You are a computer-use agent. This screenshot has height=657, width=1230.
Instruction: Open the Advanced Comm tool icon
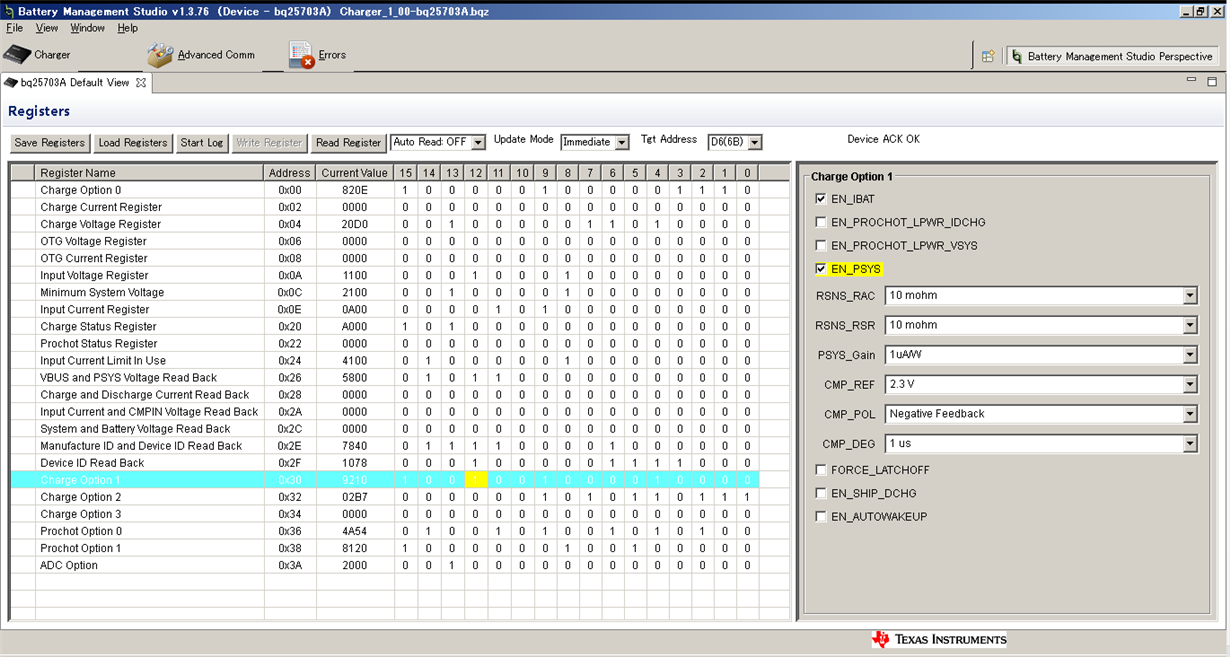(160, 55)
